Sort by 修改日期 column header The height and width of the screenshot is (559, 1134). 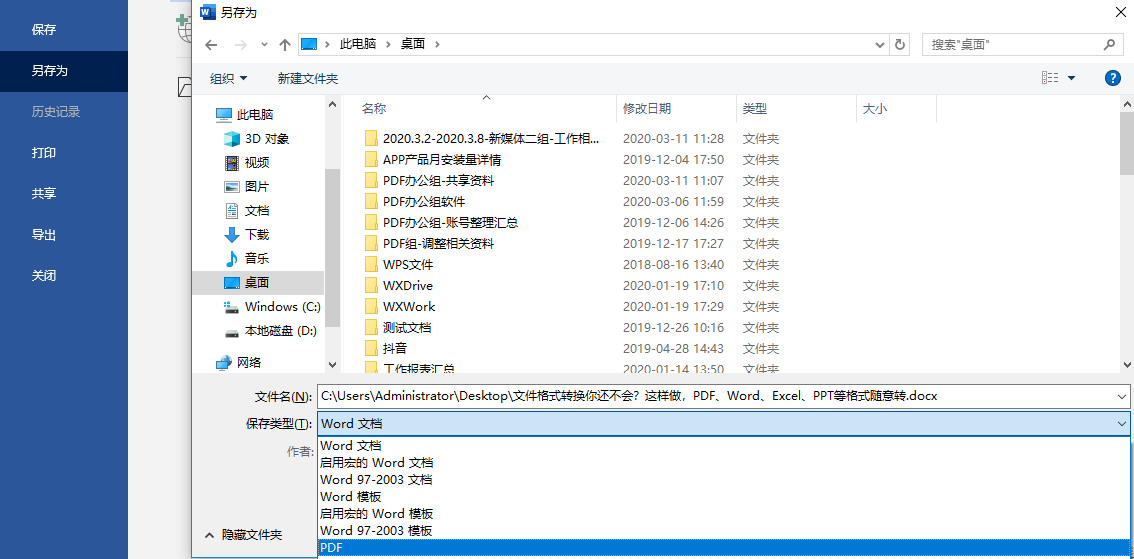click(647, 108)
